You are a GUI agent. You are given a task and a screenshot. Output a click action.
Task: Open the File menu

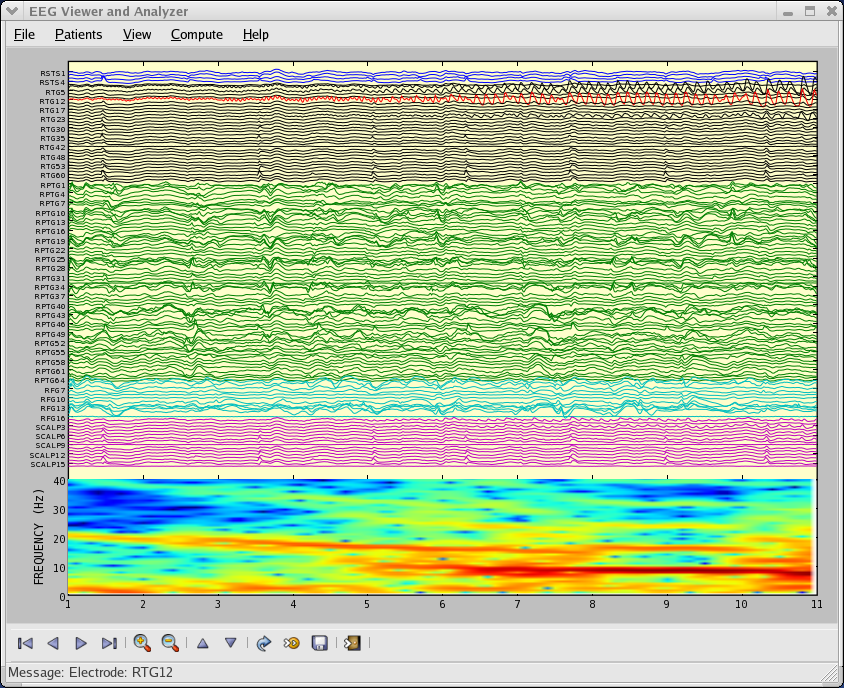tap(24, 34)
